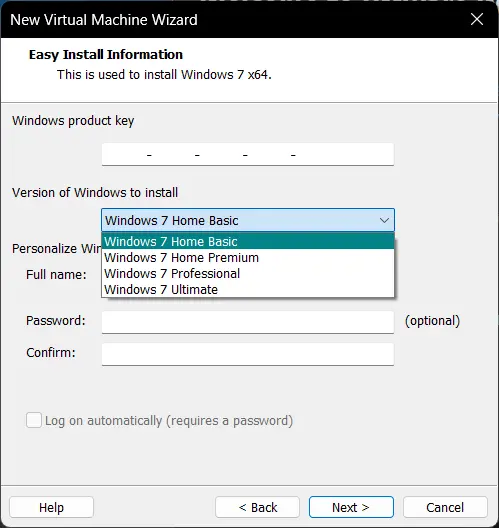
Task: Enable Log on automatically checkbox
Action: [x=34, y=420]
